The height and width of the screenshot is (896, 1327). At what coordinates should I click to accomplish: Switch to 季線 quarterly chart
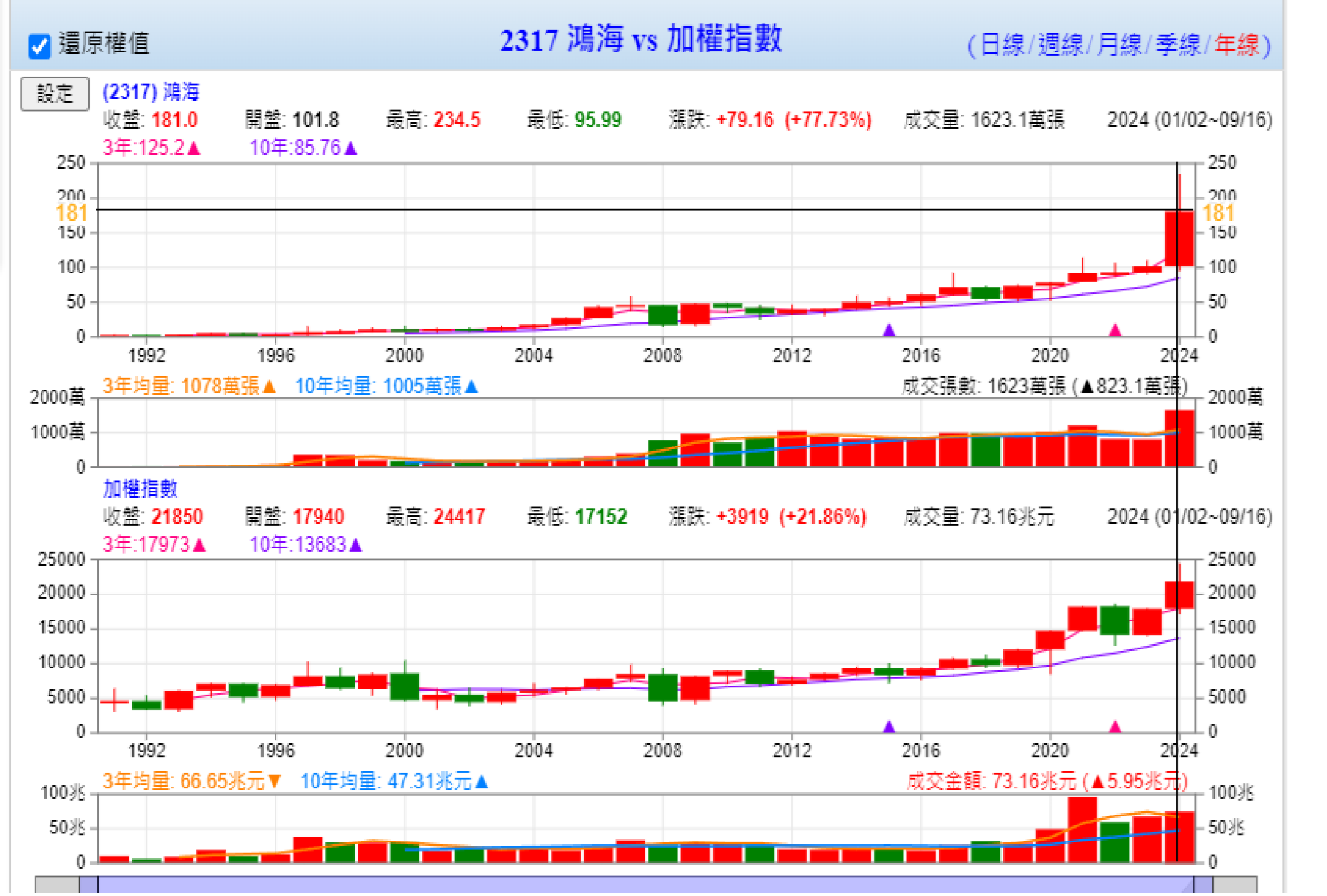click(1178, 45)
